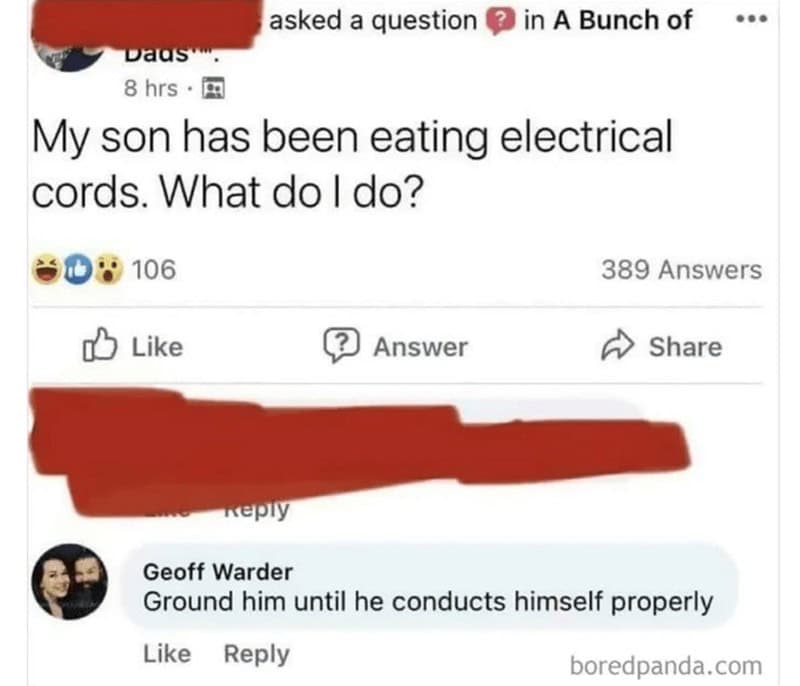This screenshot has height=686, width=800.
Task: Reply to Geoff Warder's comment
Action: tap(256, 654)
